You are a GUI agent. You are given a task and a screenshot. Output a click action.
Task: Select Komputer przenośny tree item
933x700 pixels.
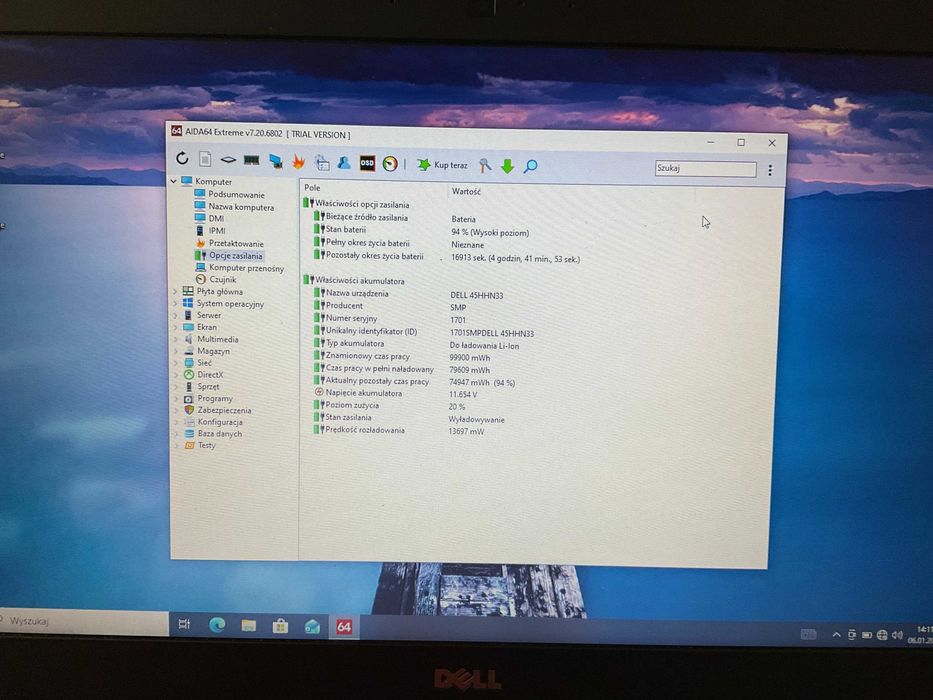(246, 268)
